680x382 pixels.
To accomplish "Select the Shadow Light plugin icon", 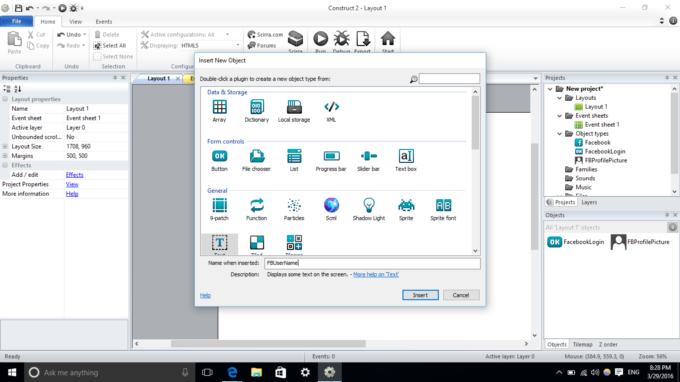I will click(x=369, y=205).
